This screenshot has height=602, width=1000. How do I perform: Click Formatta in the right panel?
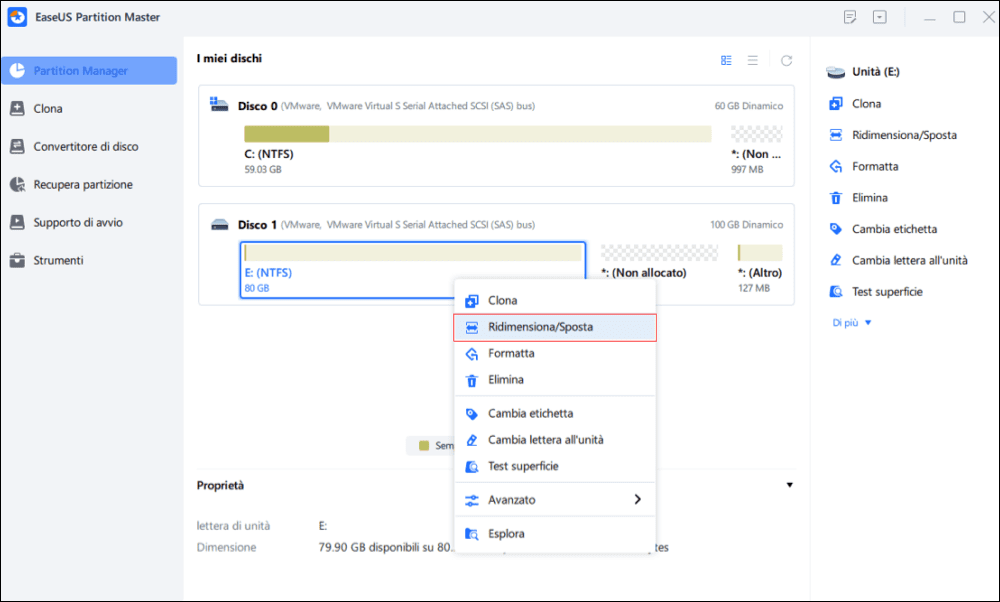tap(864, 166)
